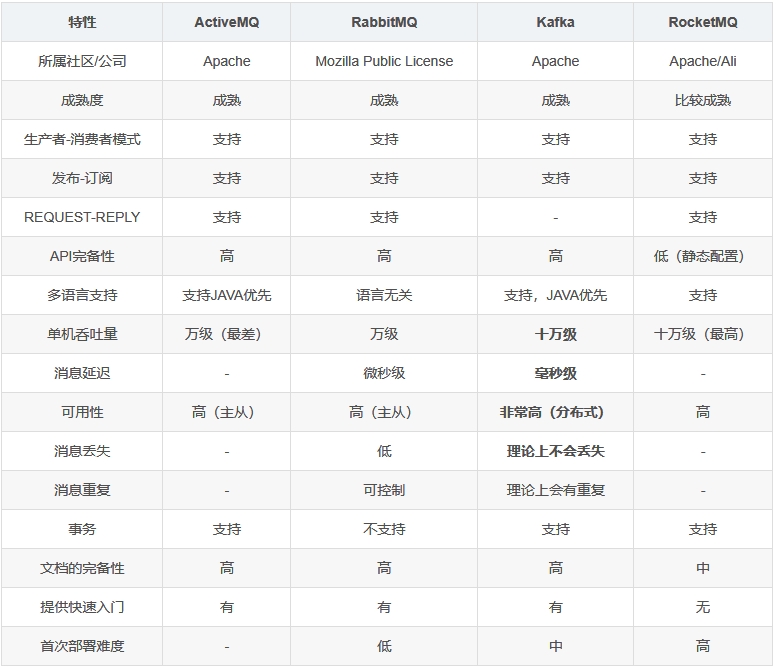Select the 生产者-消费者模式 row label
776x667 pixels.
82,140
